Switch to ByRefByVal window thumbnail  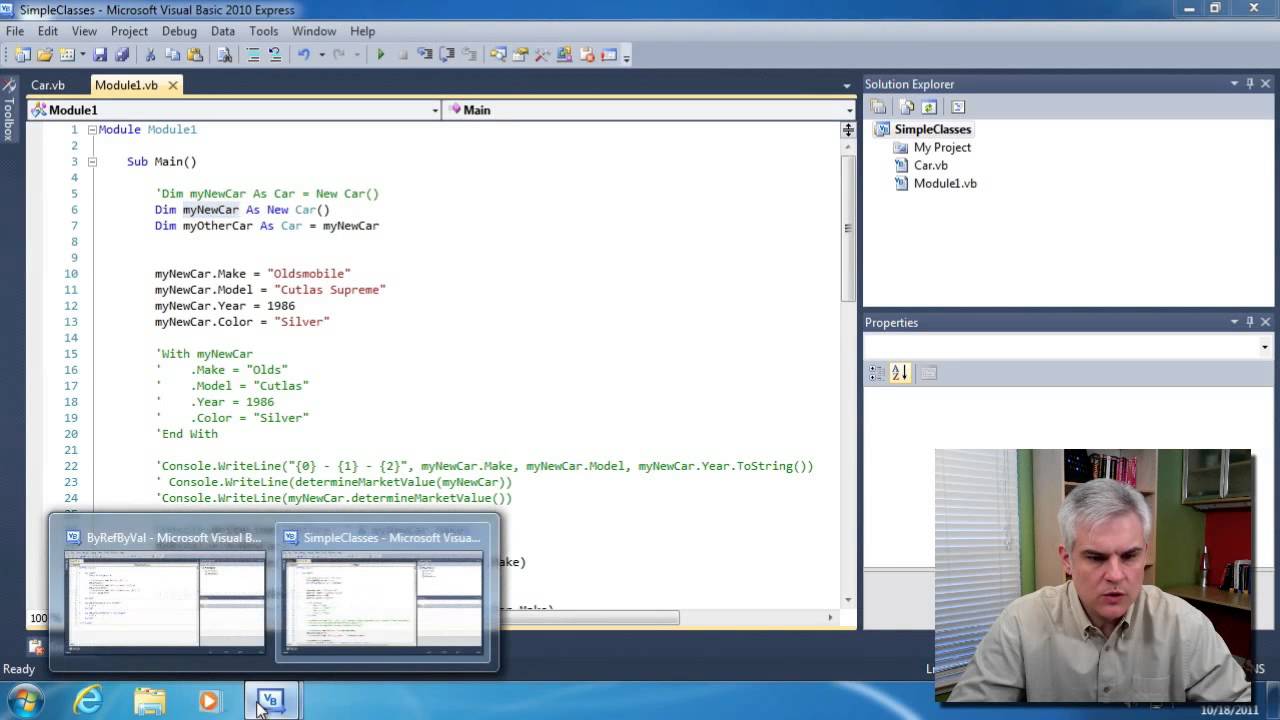pos(165,591)
